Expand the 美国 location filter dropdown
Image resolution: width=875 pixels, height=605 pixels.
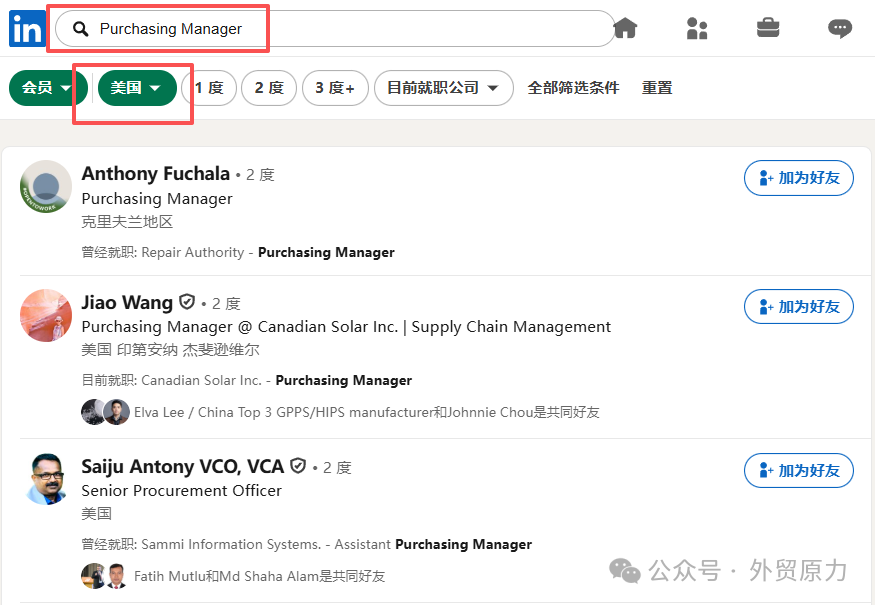137,88
